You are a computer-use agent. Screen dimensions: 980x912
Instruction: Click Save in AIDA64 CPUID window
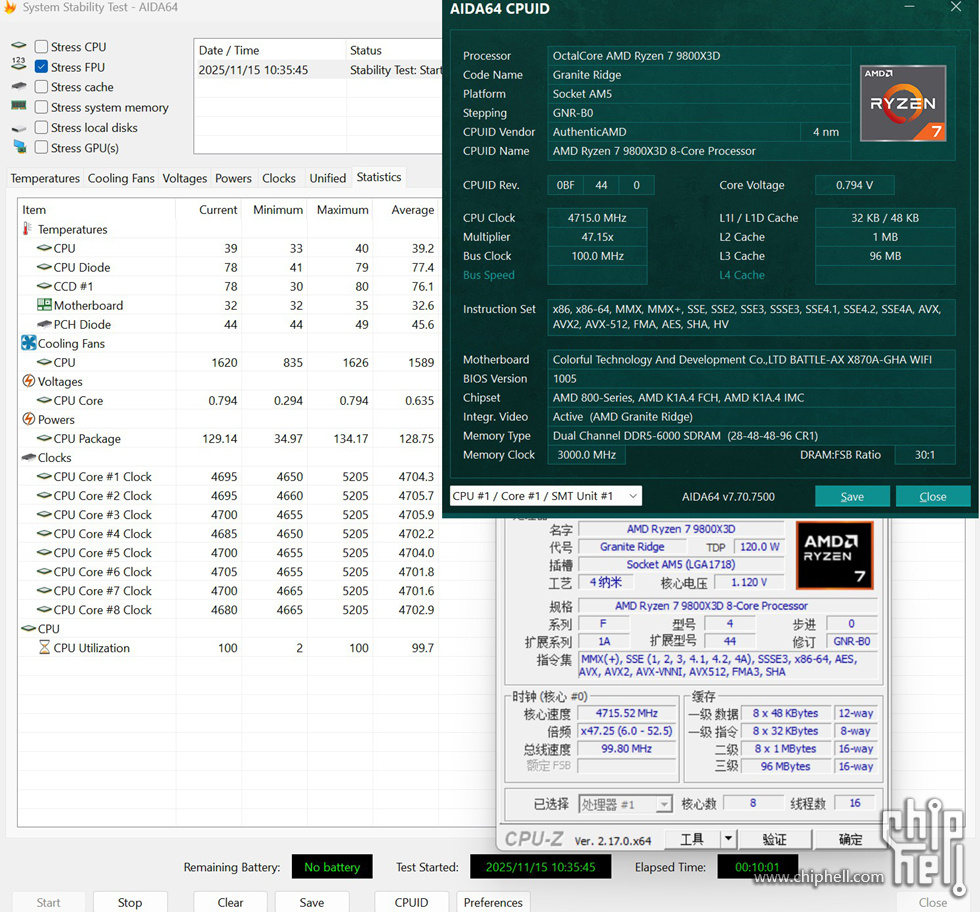852,496
